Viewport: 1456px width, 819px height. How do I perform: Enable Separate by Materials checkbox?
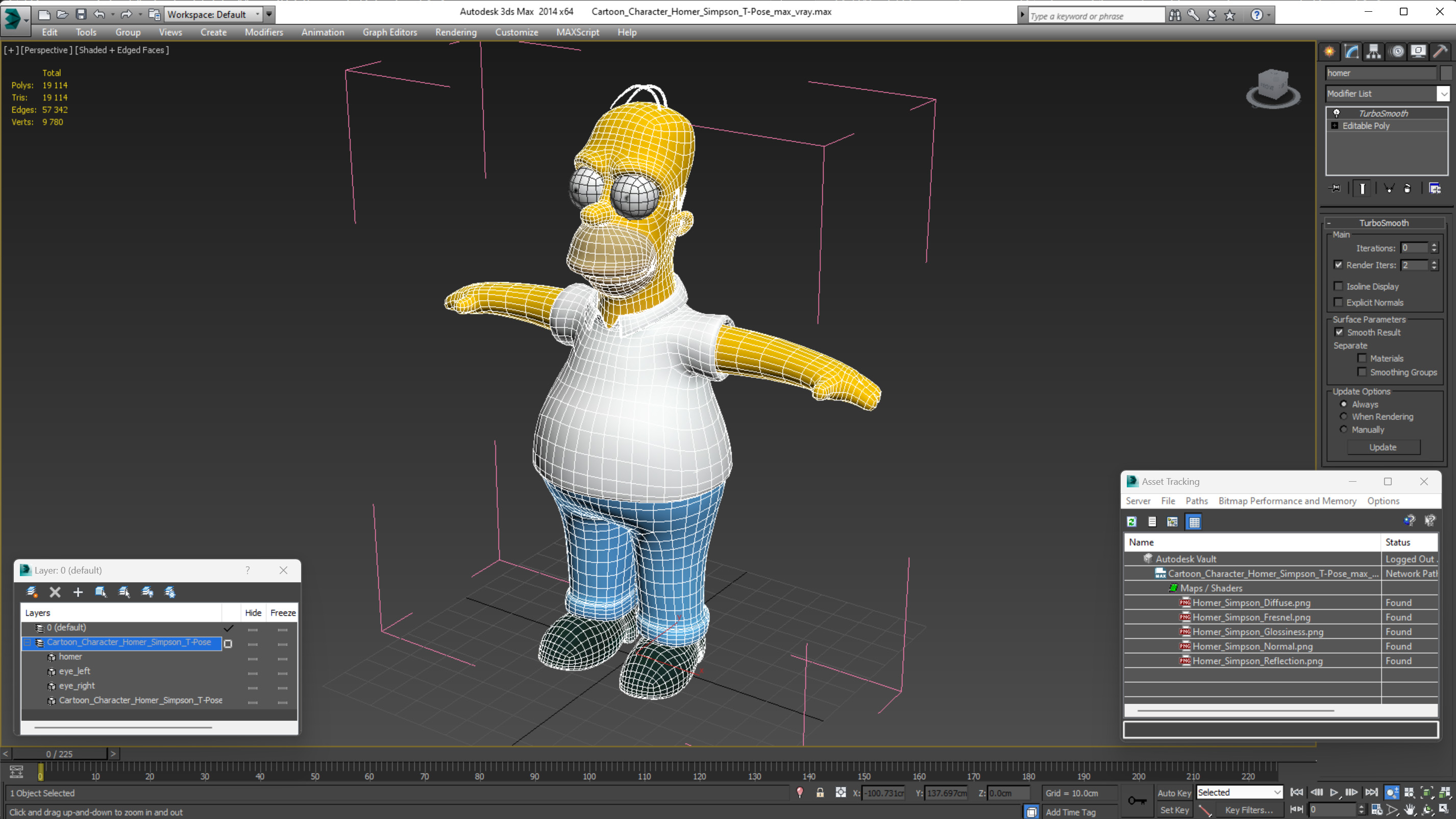pos(1362,358)
